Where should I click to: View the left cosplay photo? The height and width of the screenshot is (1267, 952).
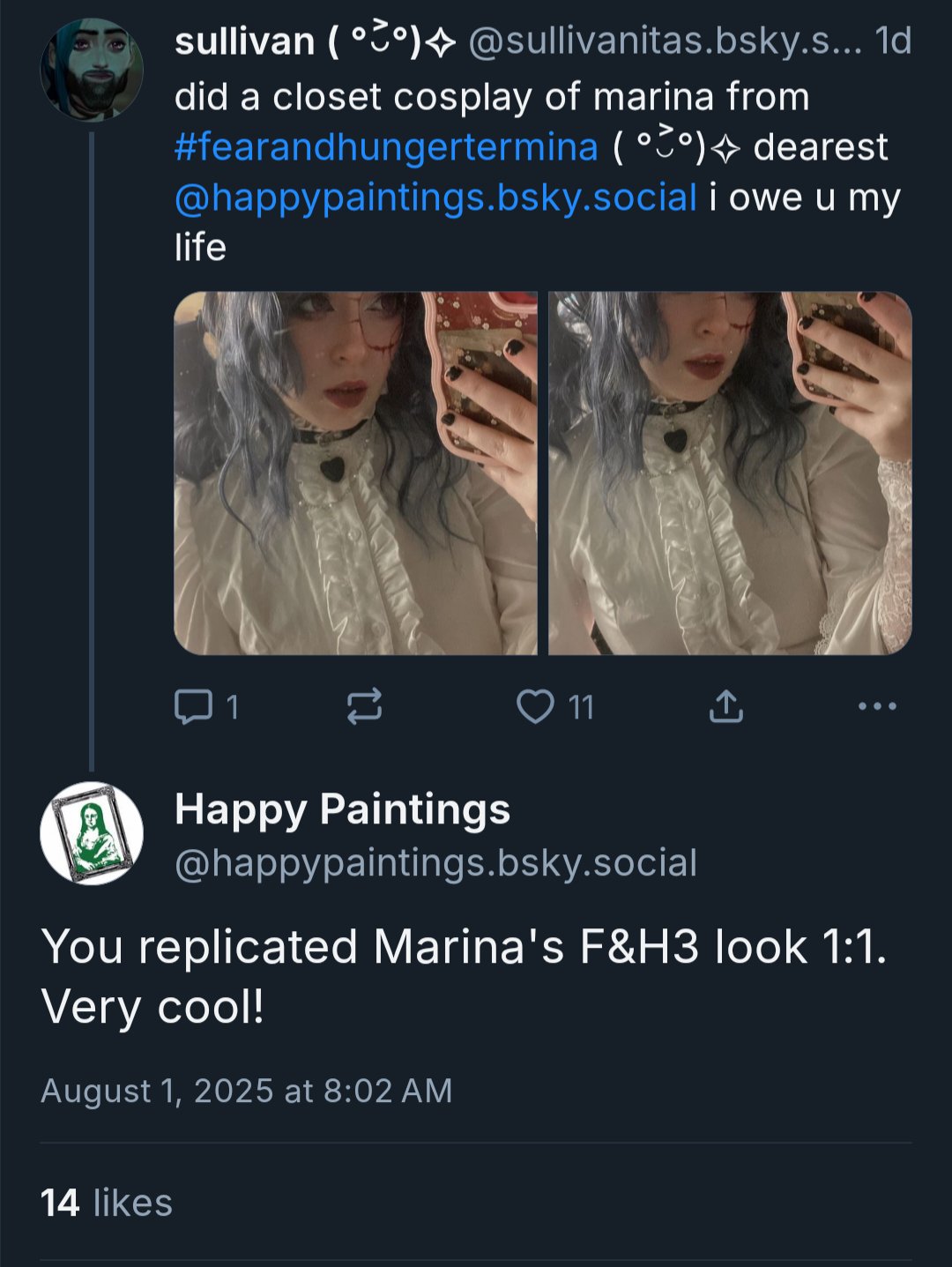tap(355, 473)
